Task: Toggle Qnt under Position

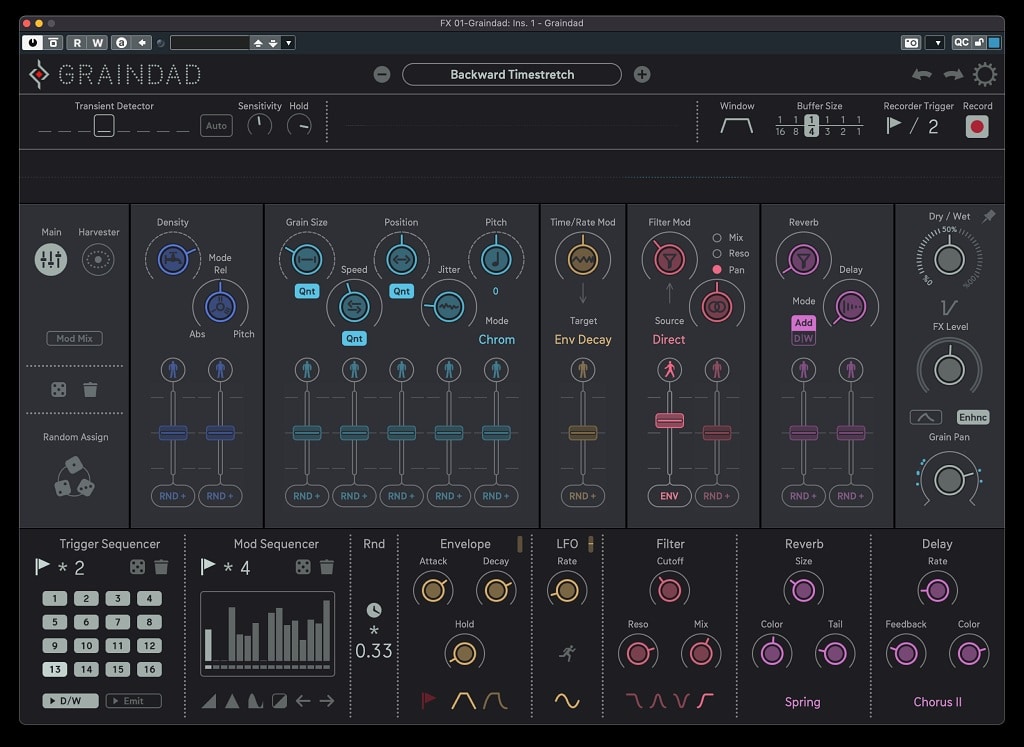Action: (402, 291)
